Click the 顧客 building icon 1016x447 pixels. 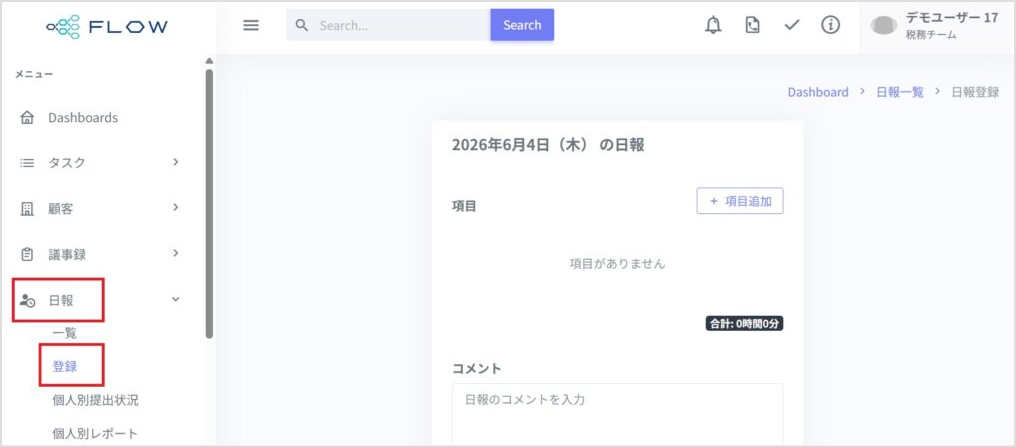pyautogui.click(x=27, y=209)
